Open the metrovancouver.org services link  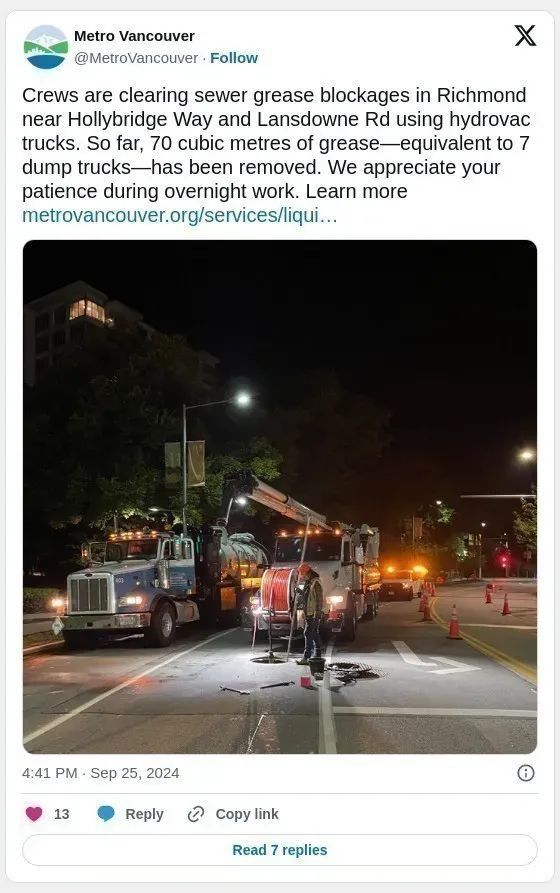[179, 215]
